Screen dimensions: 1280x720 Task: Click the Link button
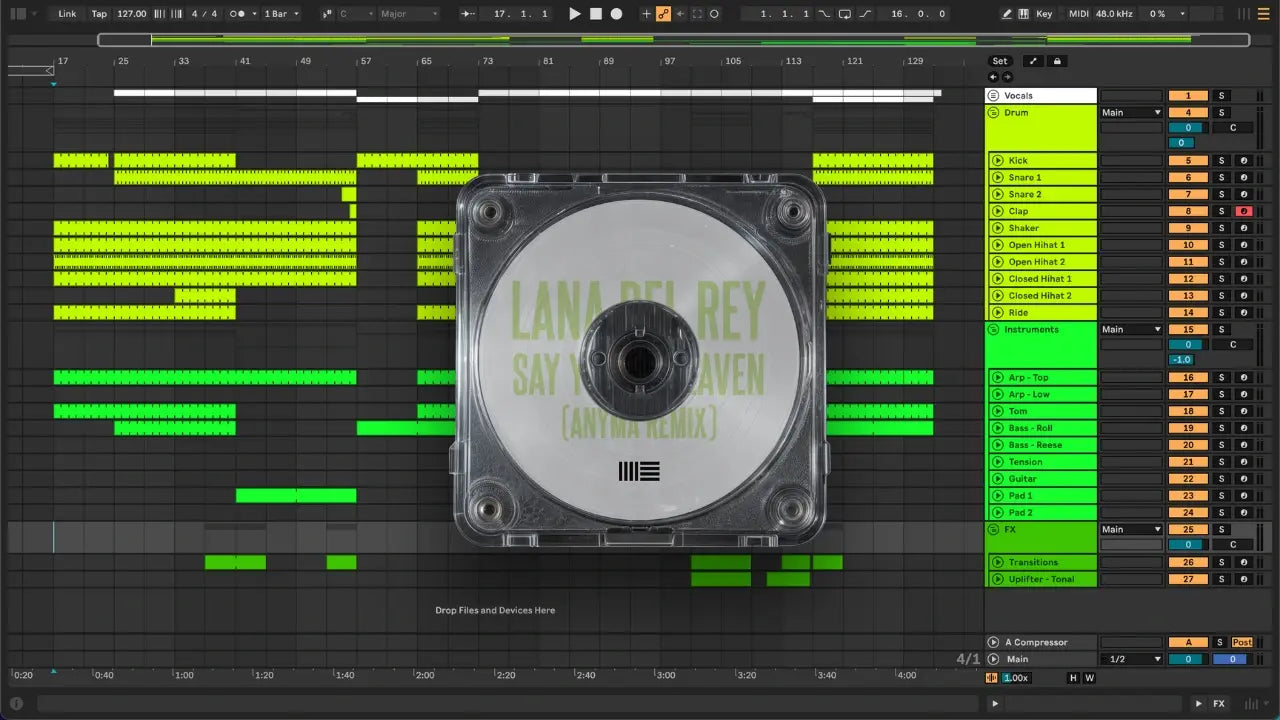pos(67,14)
